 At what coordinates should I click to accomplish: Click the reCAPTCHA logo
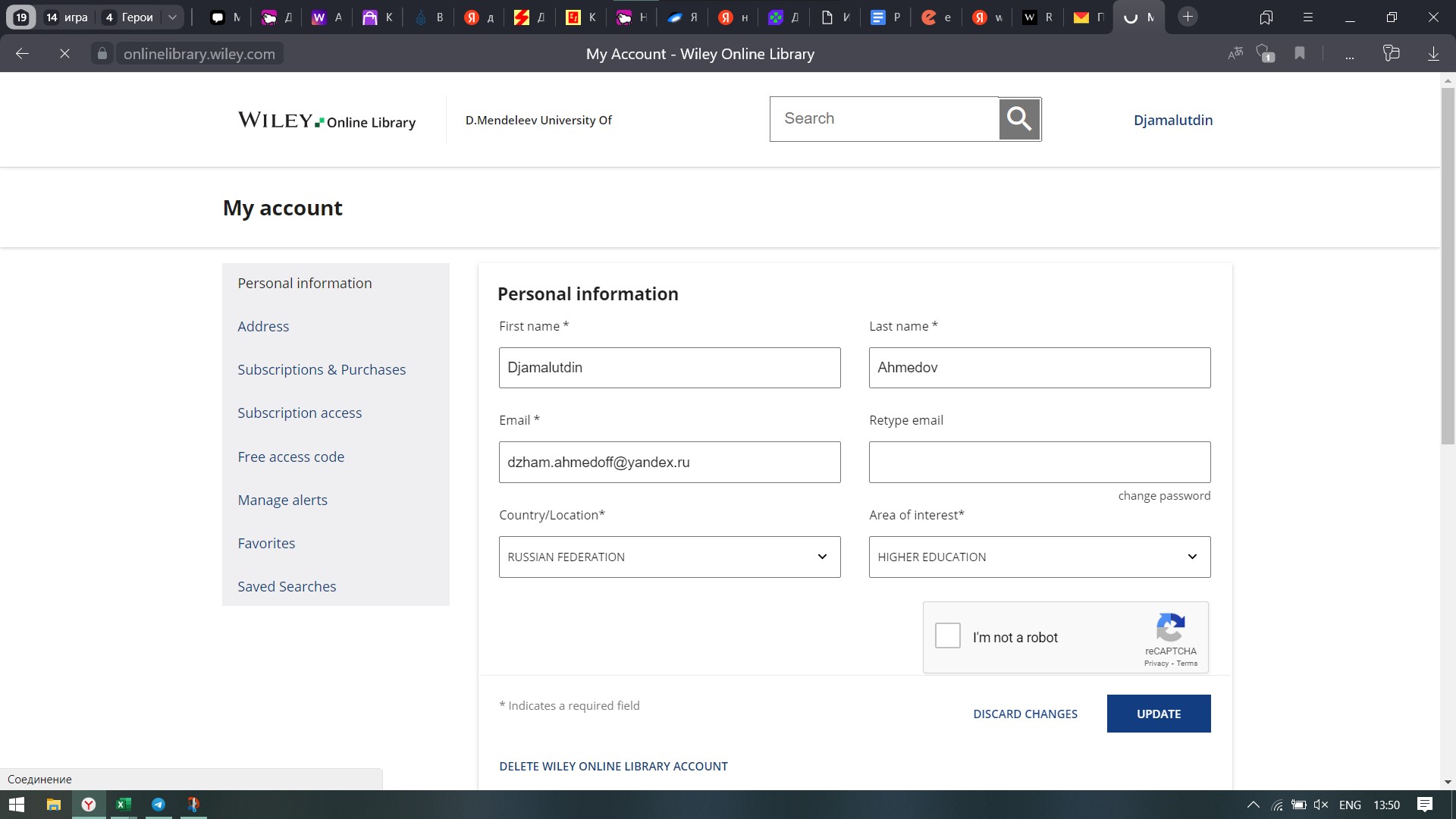[1171, 627]
